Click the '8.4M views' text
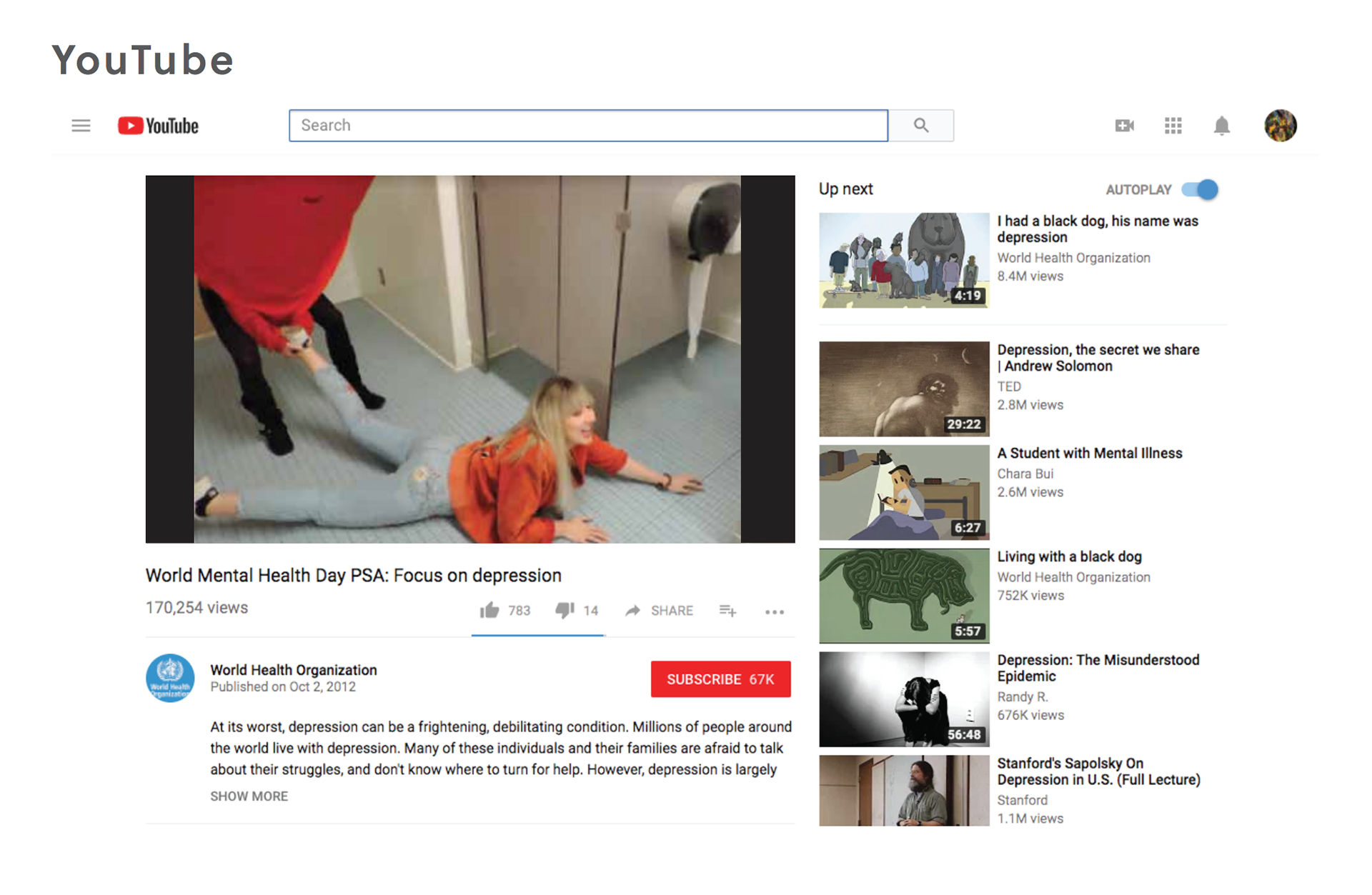 (1030, 276)
